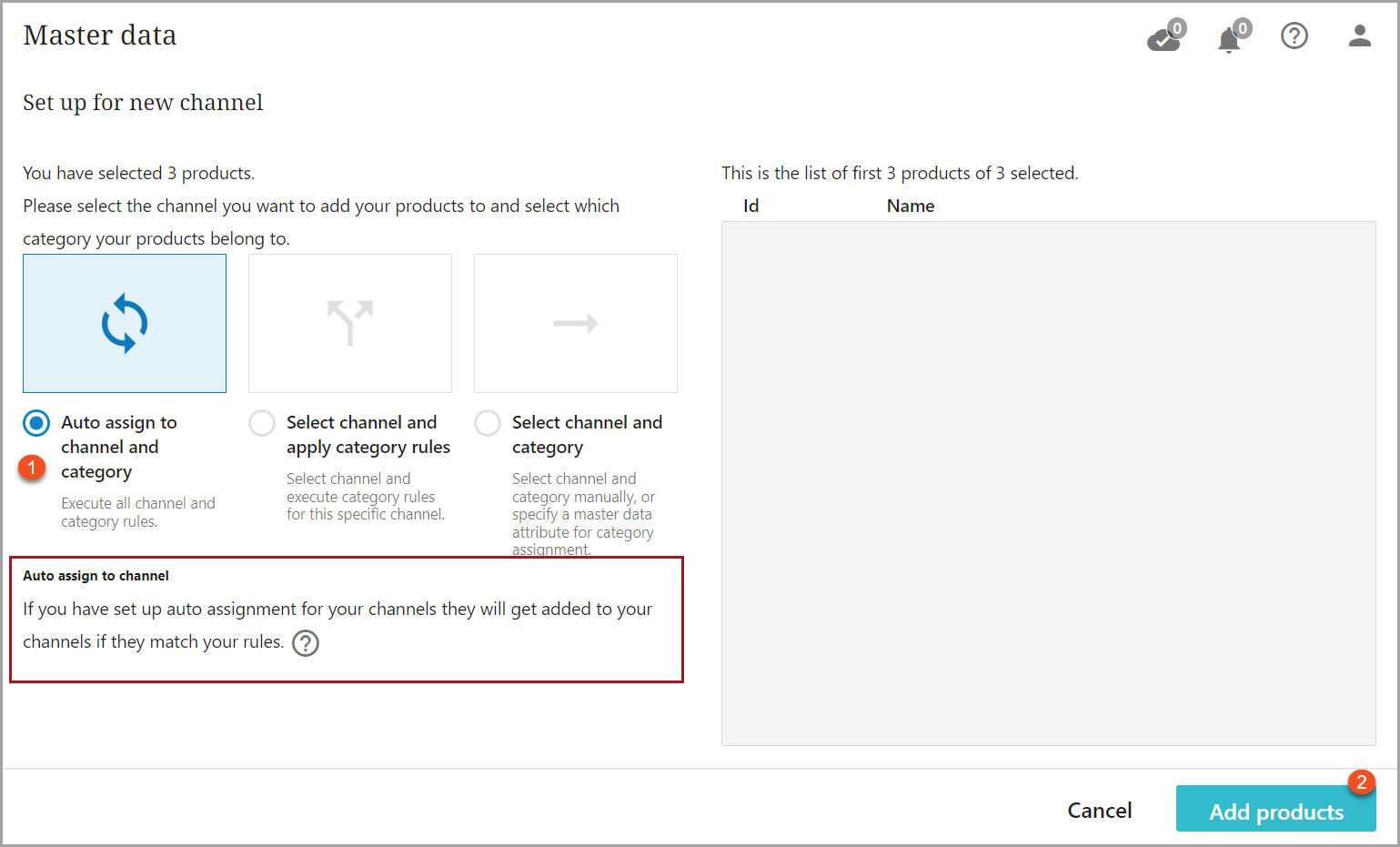Open help icon beside auto assignment description
1400x847 pixels.
(306, 643)
